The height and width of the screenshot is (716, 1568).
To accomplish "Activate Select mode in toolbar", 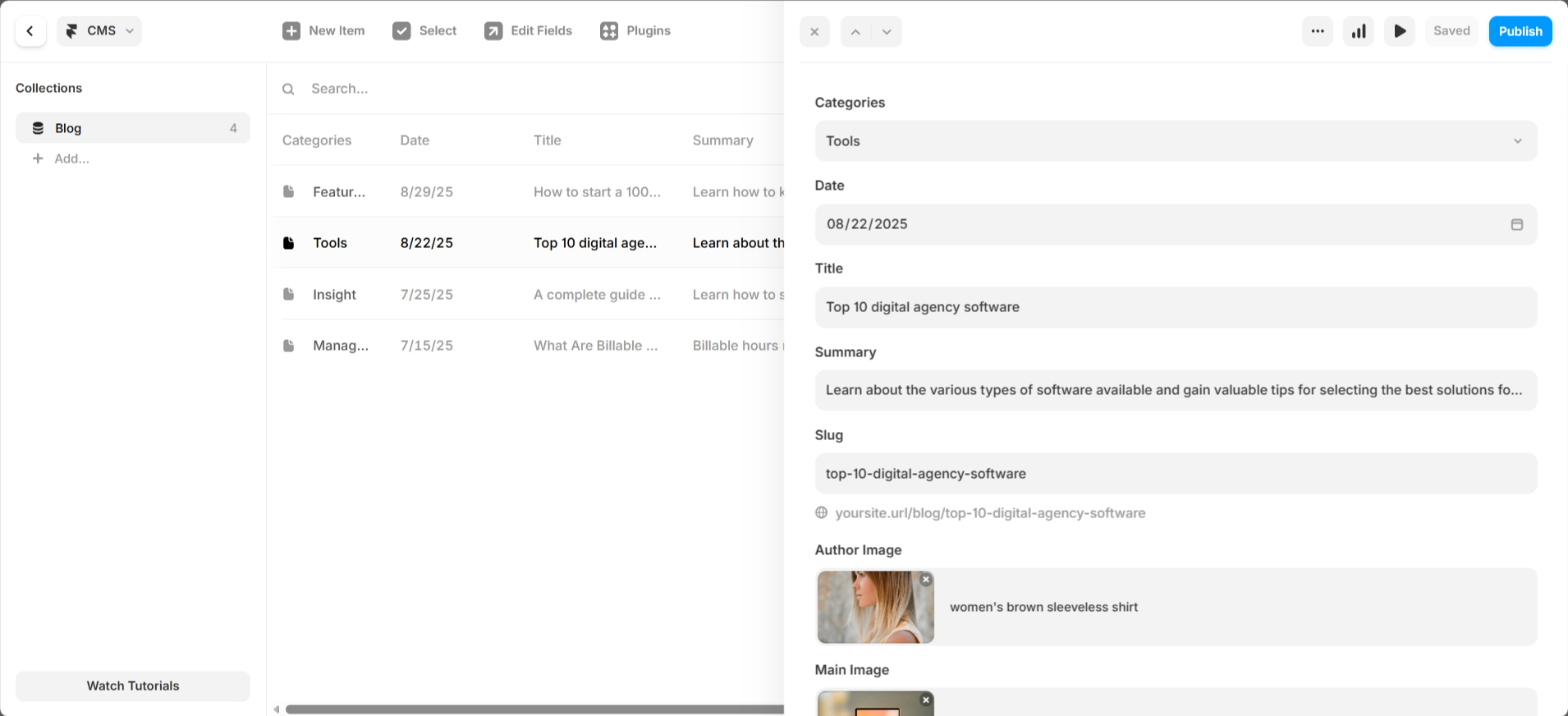I will [x=424, y=31].
